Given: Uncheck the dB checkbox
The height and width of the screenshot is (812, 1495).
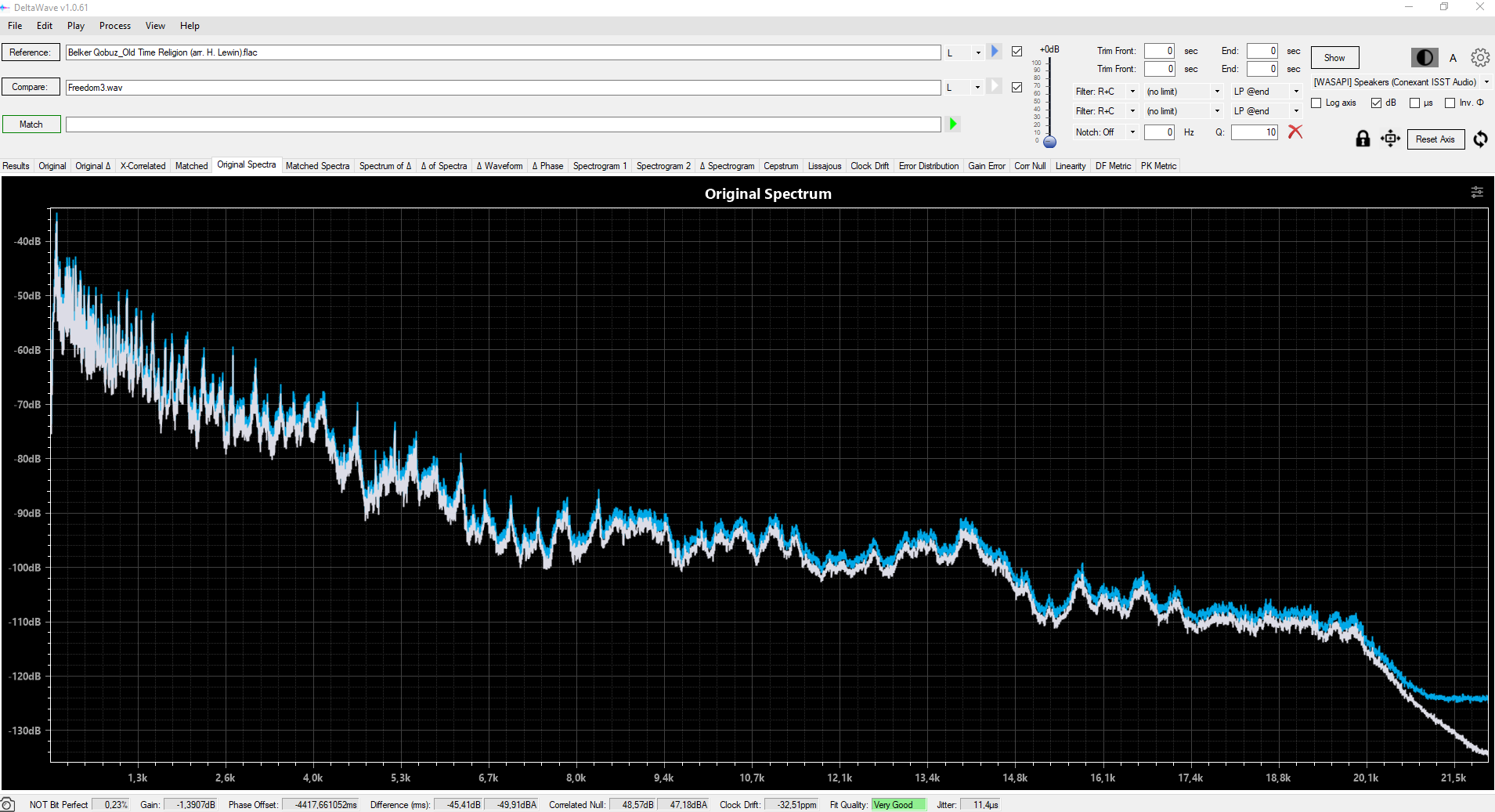Looking at the screenshot, I should point(1376,103).
